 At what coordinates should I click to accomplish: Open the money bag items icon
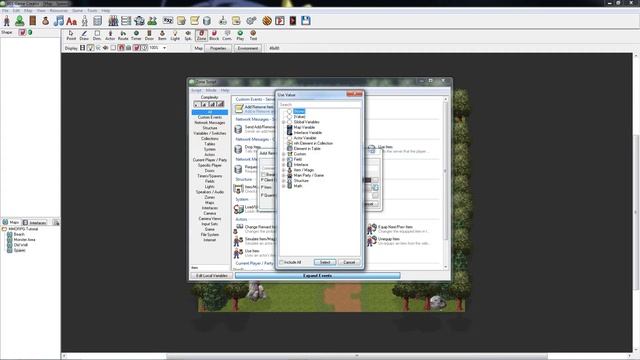(x=46, y=20)
